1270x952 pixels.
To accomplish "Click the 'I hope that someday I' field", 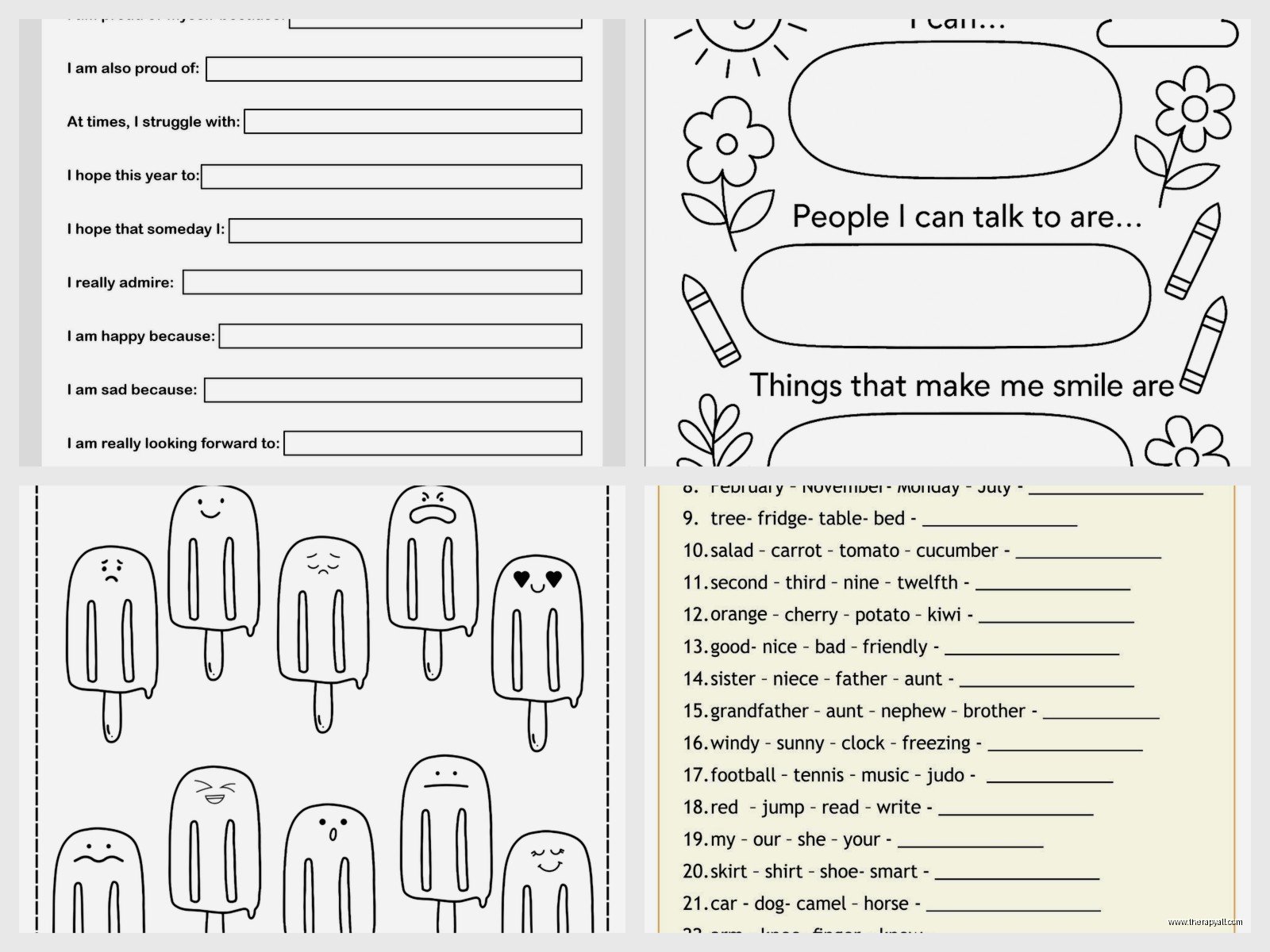I will tap(406, 230).
